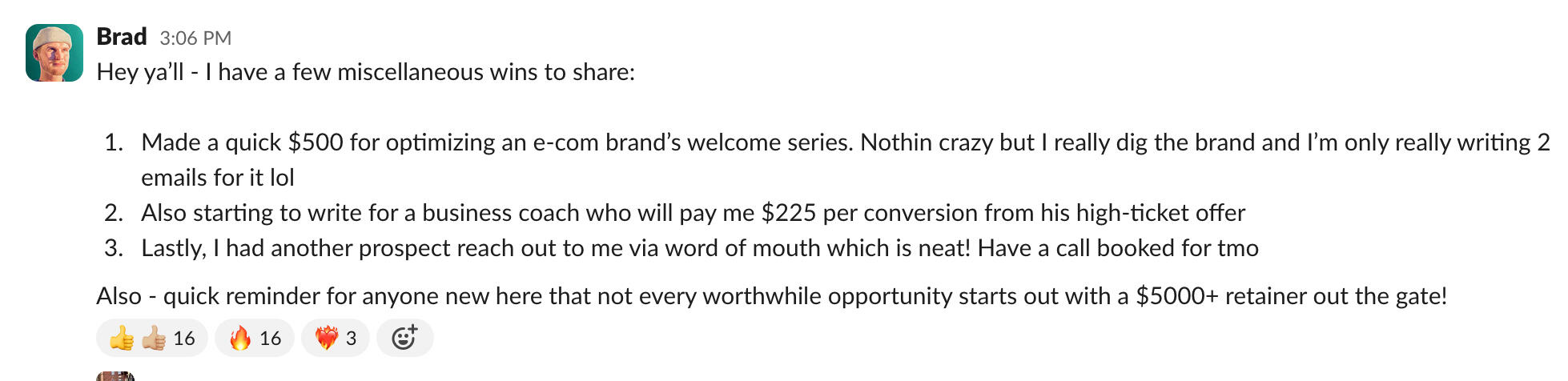Toggle the heart on fire reaction

tap(335, 338)
